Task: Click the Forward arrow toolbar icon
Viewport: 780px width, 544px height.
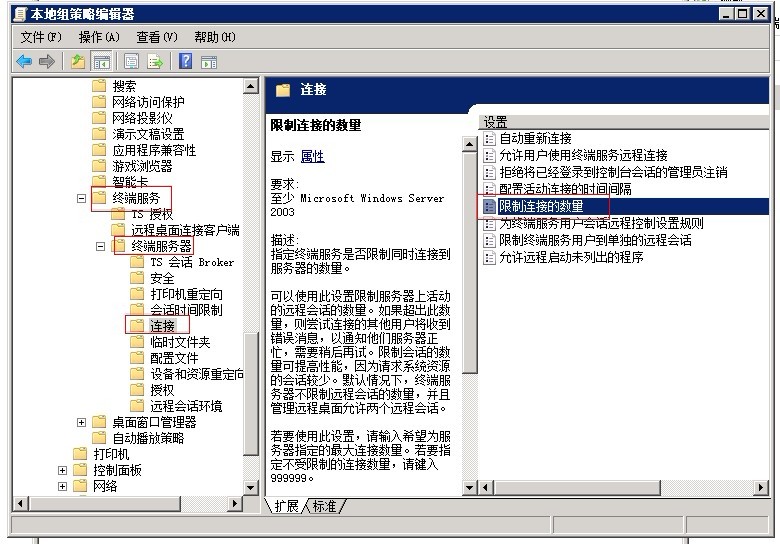Action: click(47, 62)
